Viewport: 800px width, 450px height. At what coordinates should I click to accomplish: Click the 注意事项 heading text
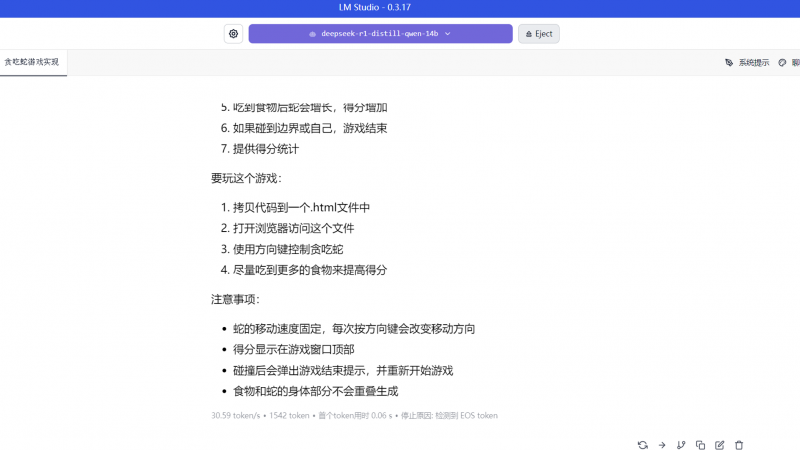point(235,299)
